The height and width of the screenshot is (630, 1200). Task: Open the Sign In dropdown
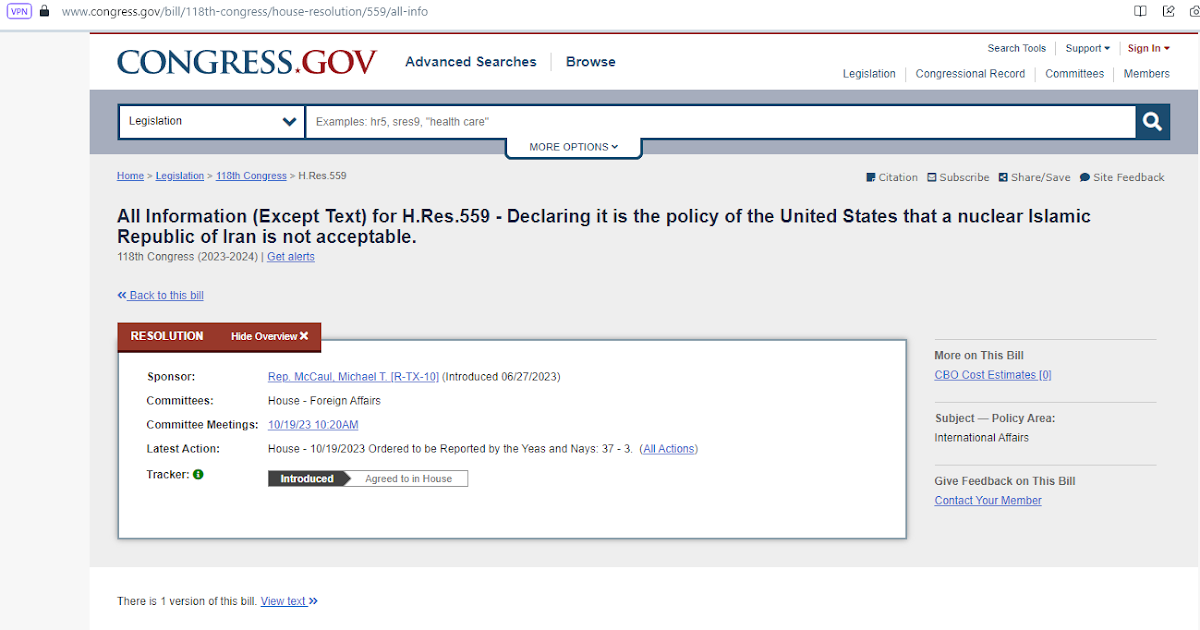pos(1148,48)
